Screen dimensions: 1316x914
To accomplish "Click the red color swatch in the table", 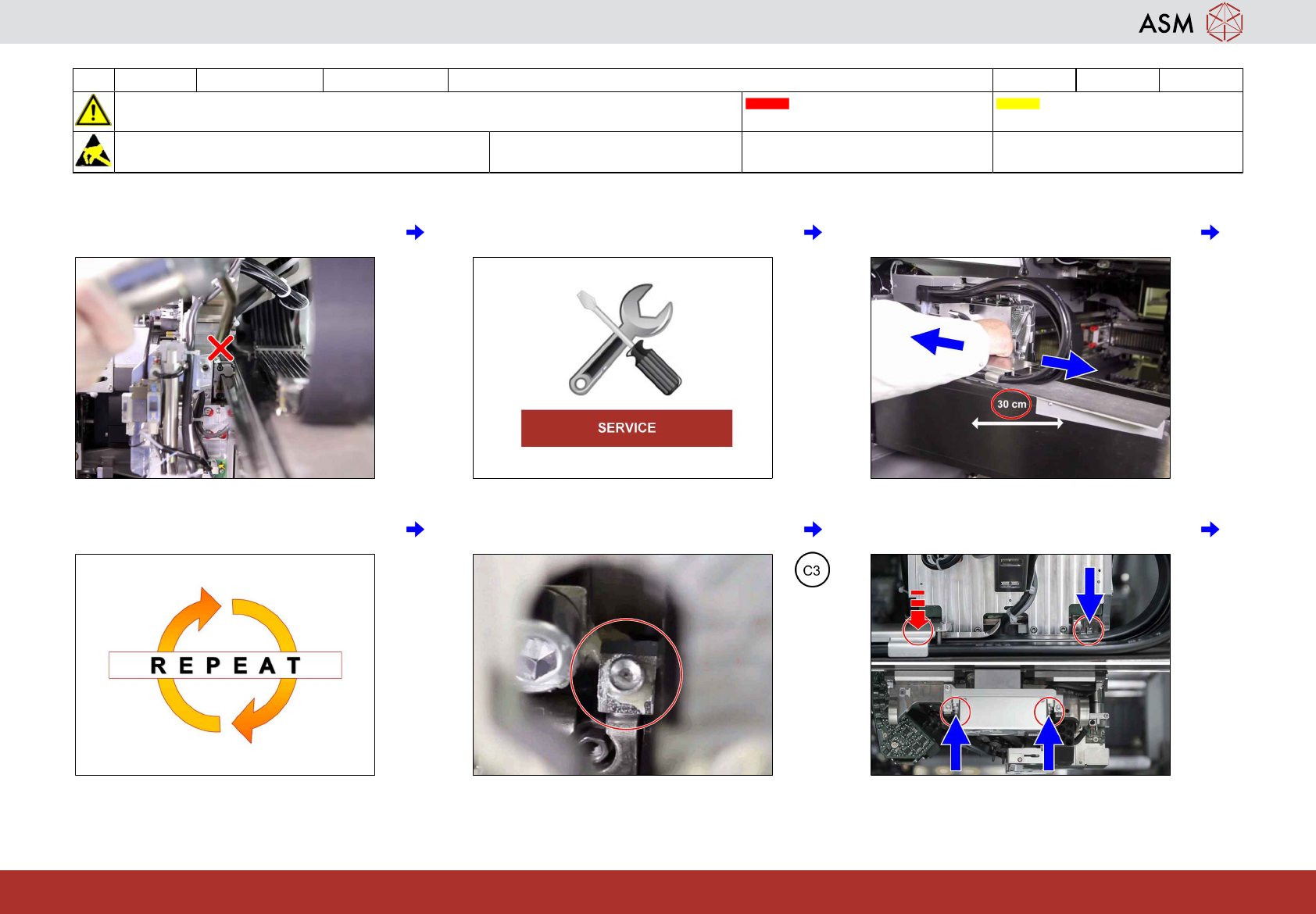I will pyautogui.click(x=767, y=103).
